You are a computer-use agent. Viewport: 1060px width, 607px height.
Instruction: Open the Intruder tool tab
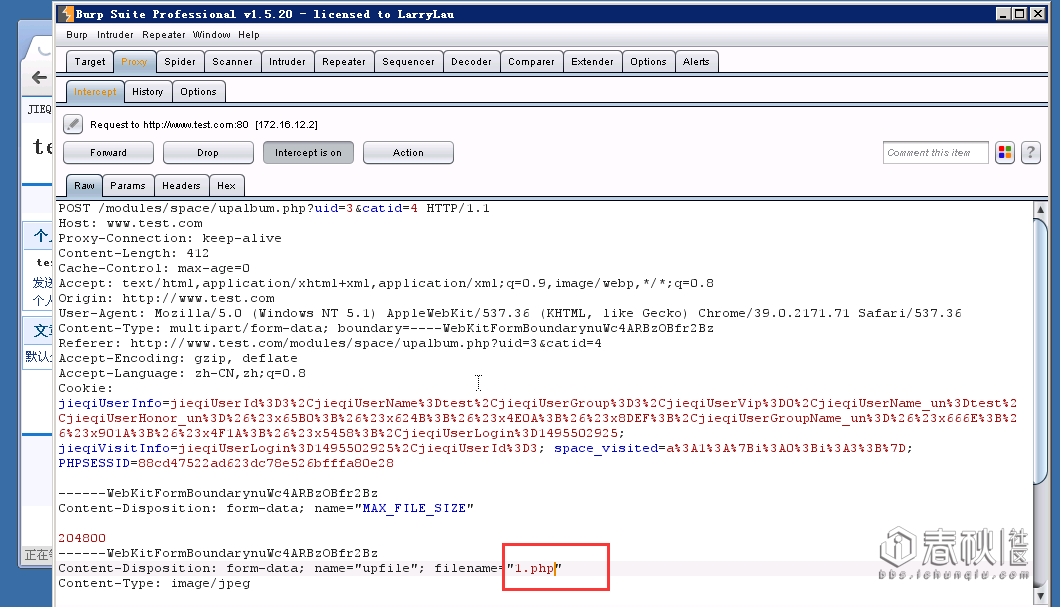click(x=287, y=62)
